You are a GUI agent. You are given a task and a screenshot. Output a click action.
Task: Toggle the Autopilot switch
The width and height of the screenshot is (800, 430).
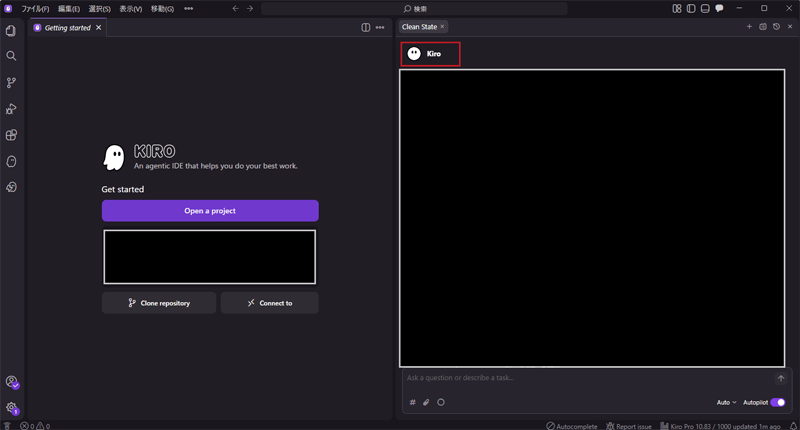pos(778,402)
